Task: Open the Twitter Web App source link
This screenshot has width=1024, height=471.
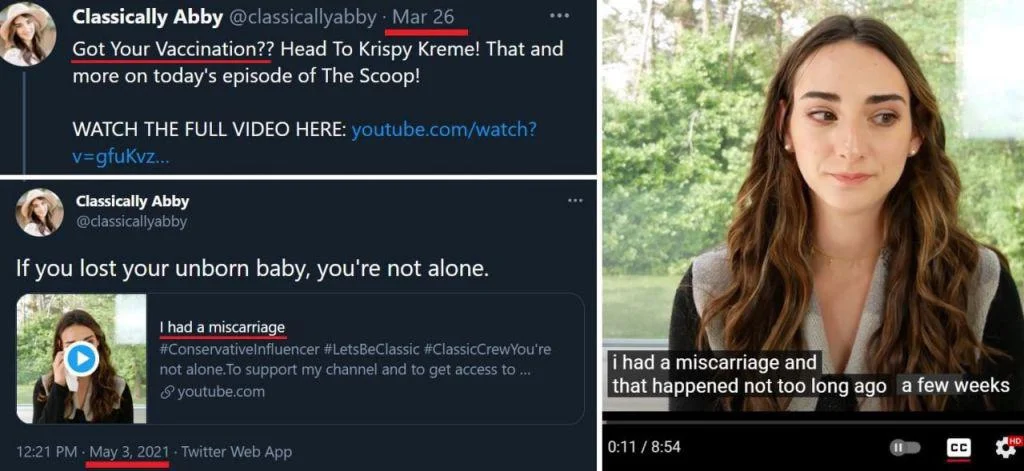Action: tap(238, 451)
